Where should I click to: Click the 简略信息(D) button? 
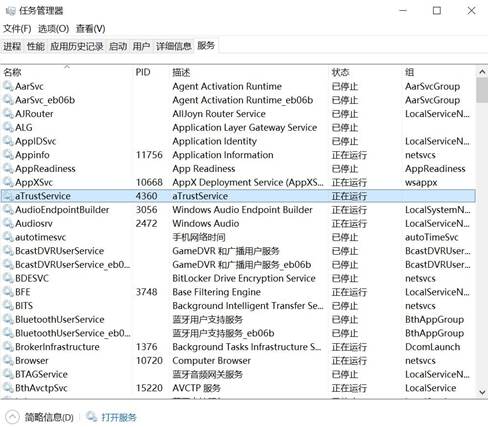pyautogui.click(x=49, y=417)
